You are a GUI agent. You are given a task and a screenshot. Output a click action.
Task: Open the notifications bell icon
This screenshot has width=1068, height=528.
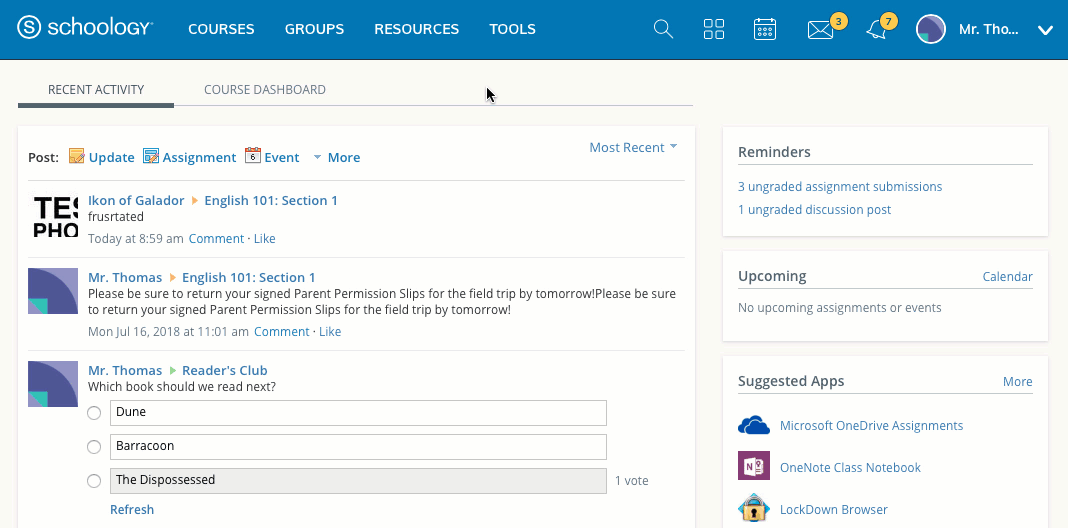pyautogui.click(x=876, y=30)
